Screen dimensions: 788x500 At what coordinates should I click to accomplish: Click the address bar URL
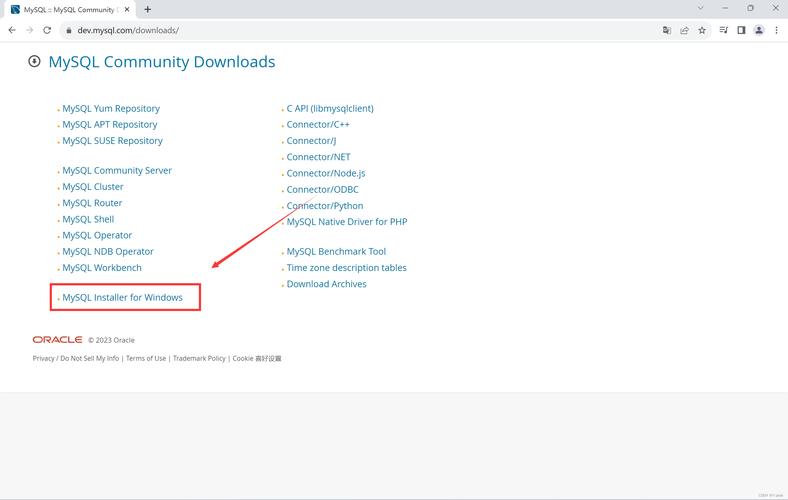tap(128, 30)
